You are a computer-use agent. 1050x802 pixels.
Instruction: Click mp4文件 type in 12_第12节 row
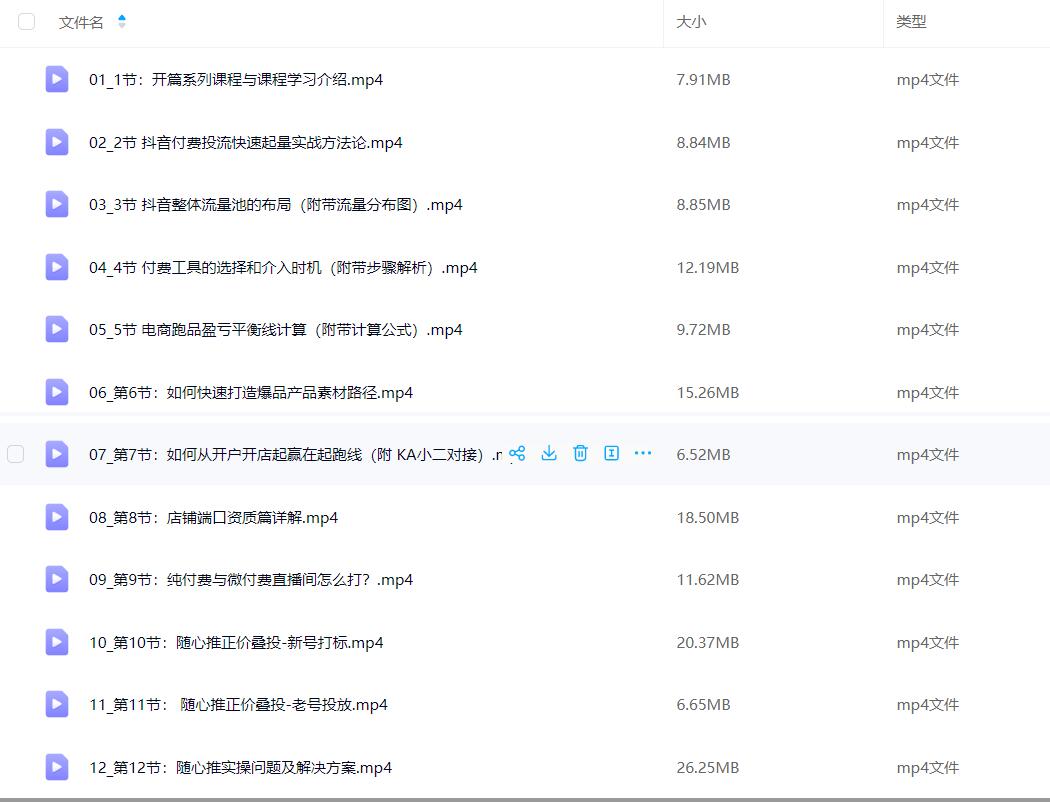click(x=927, y=768)
